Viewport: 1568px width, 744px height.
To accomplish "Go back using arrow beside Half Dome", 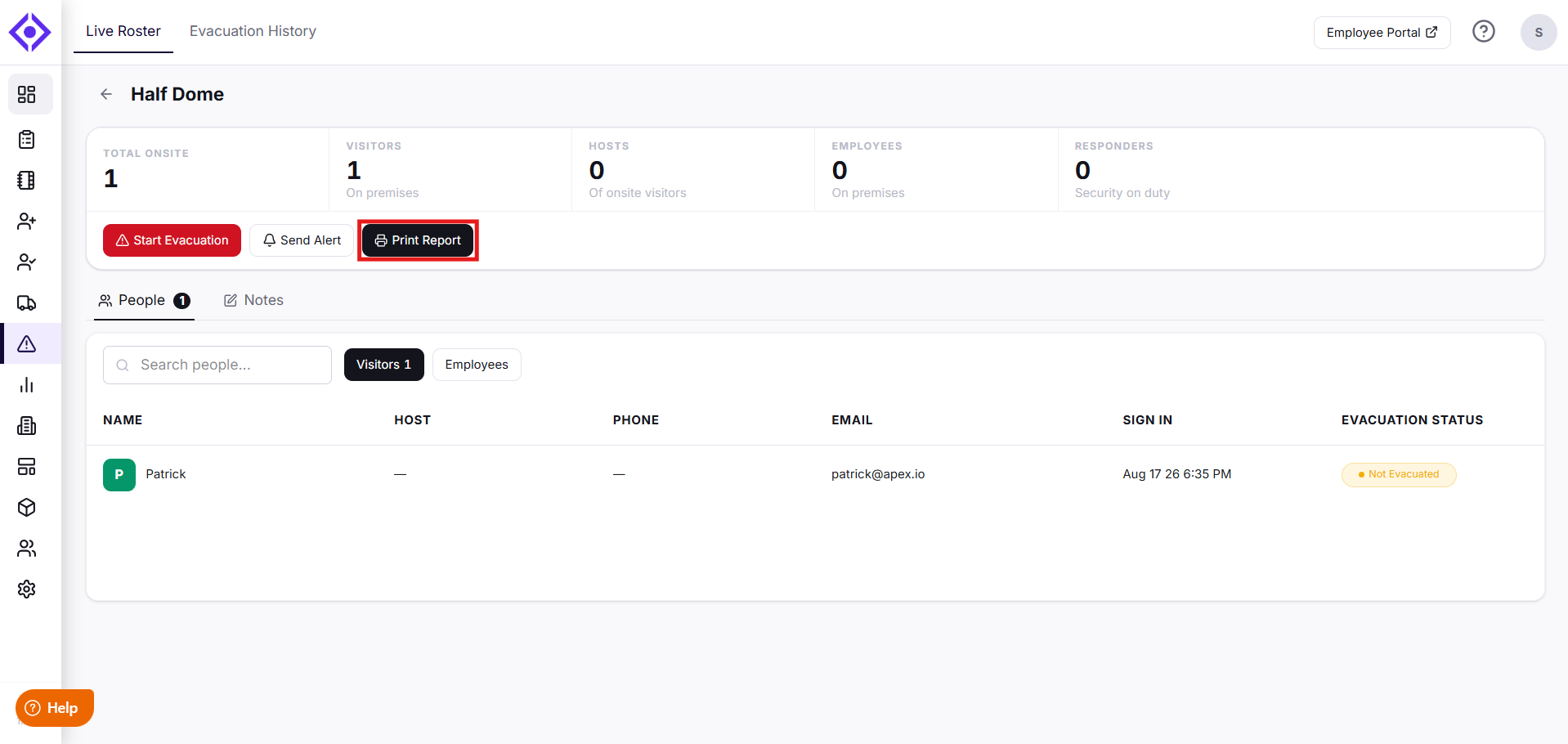I will 106,95.
